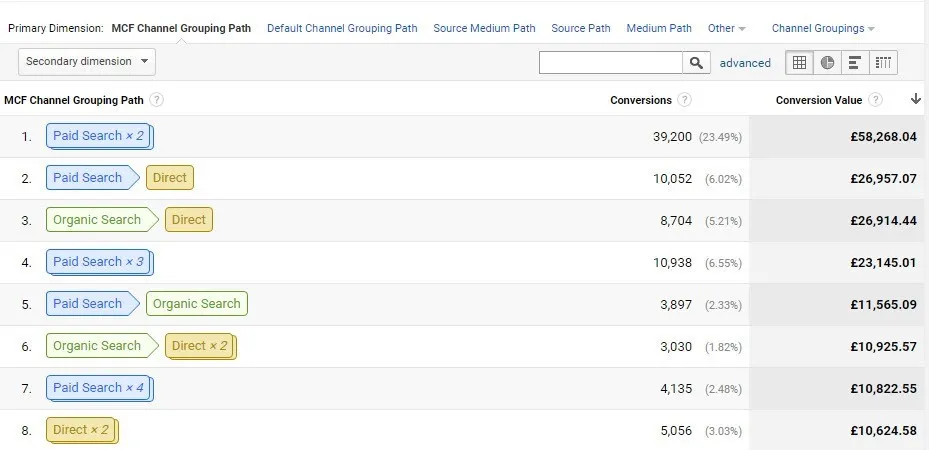Click conversion value £58,268.04

coord(883,137)
